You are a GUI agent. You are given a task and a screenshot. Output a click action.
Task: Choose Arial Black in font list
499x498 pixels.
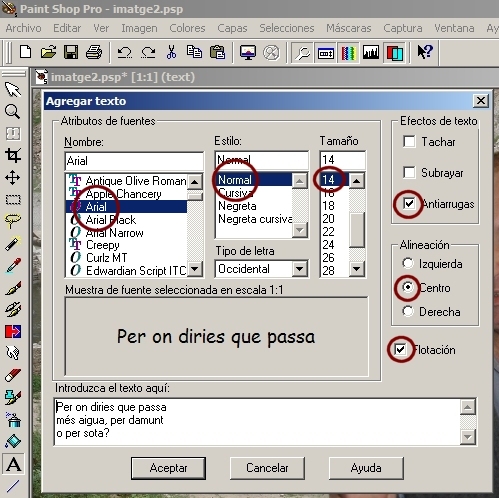coord(127,220)
